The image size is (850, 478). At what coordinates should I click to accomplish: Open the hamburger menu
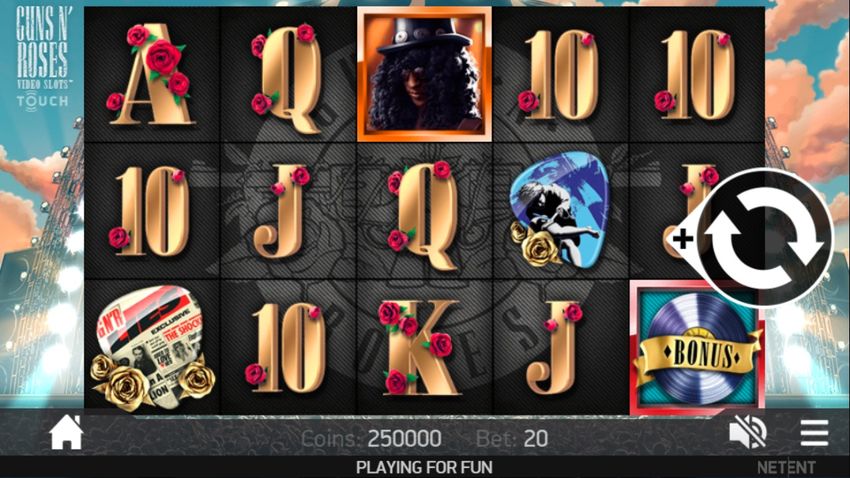pyautogui.click(x=814, y=433)
